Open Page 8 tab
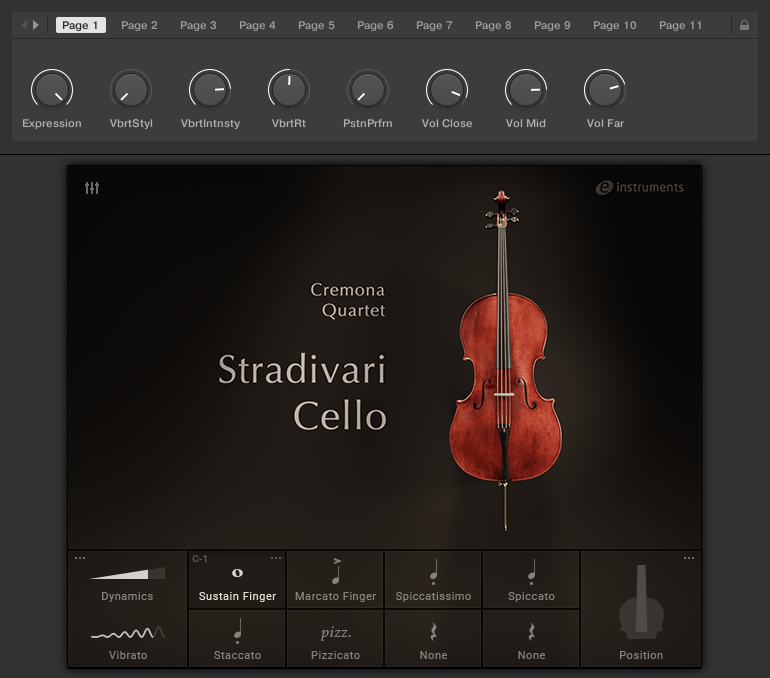Viewport: 770px width, 678px height. click(x=493, y=25)
